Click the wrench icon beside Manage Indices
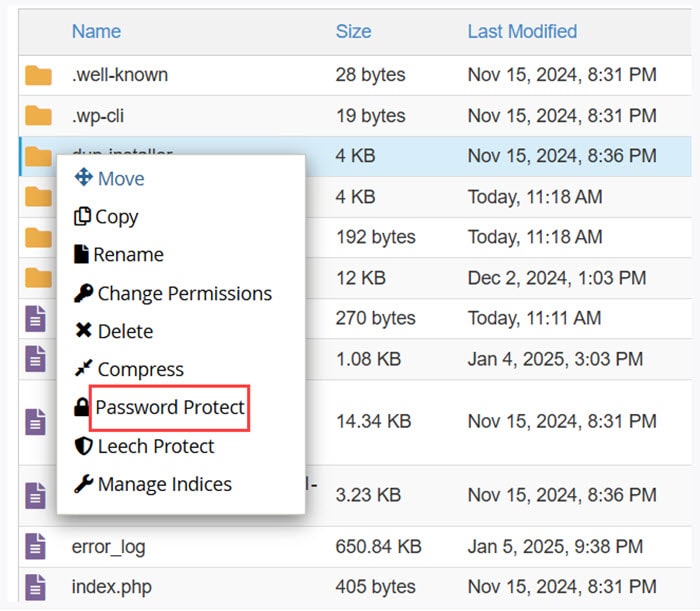 84,484
